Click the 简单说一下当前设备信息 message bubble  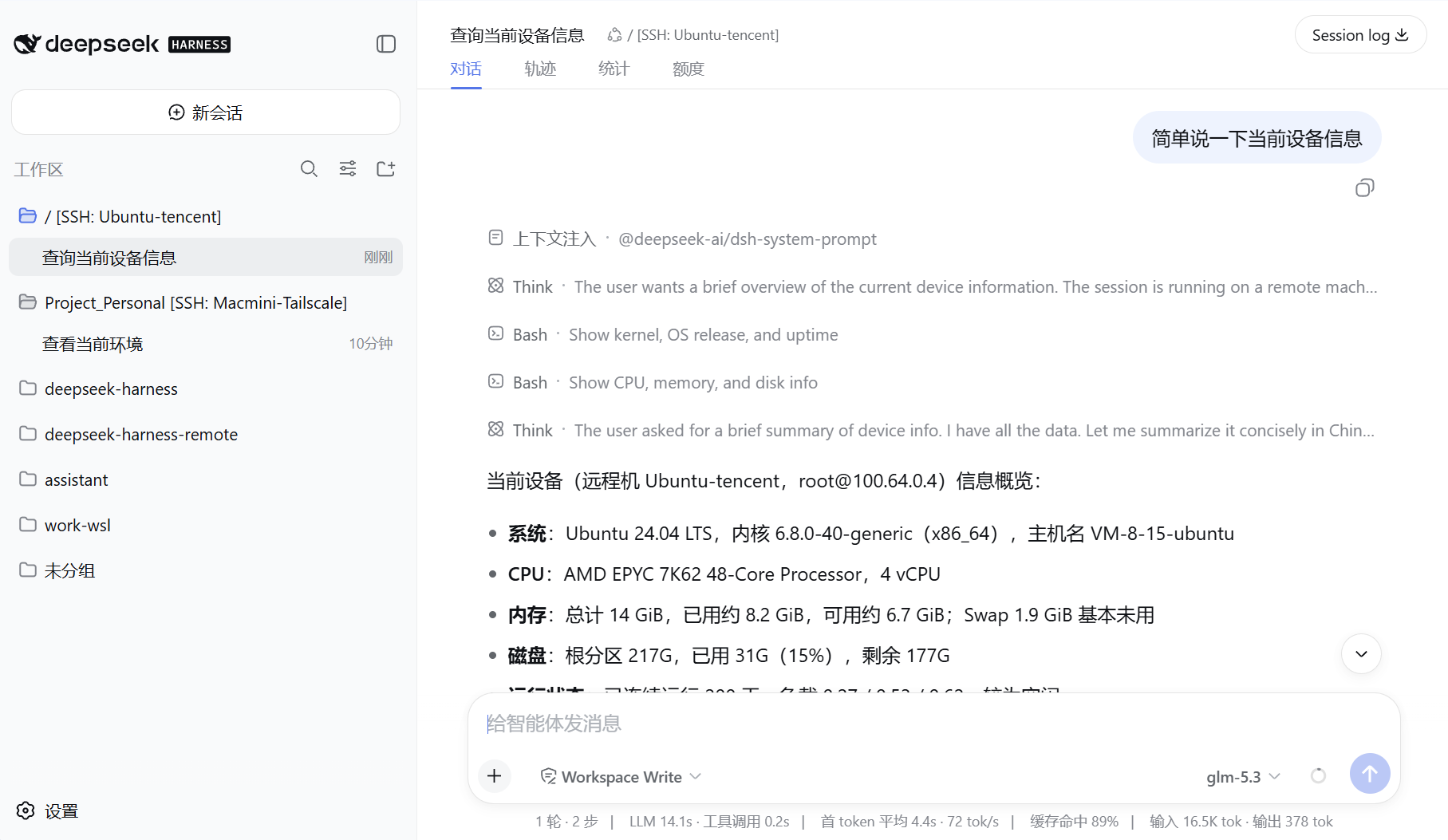(1257, 138)
